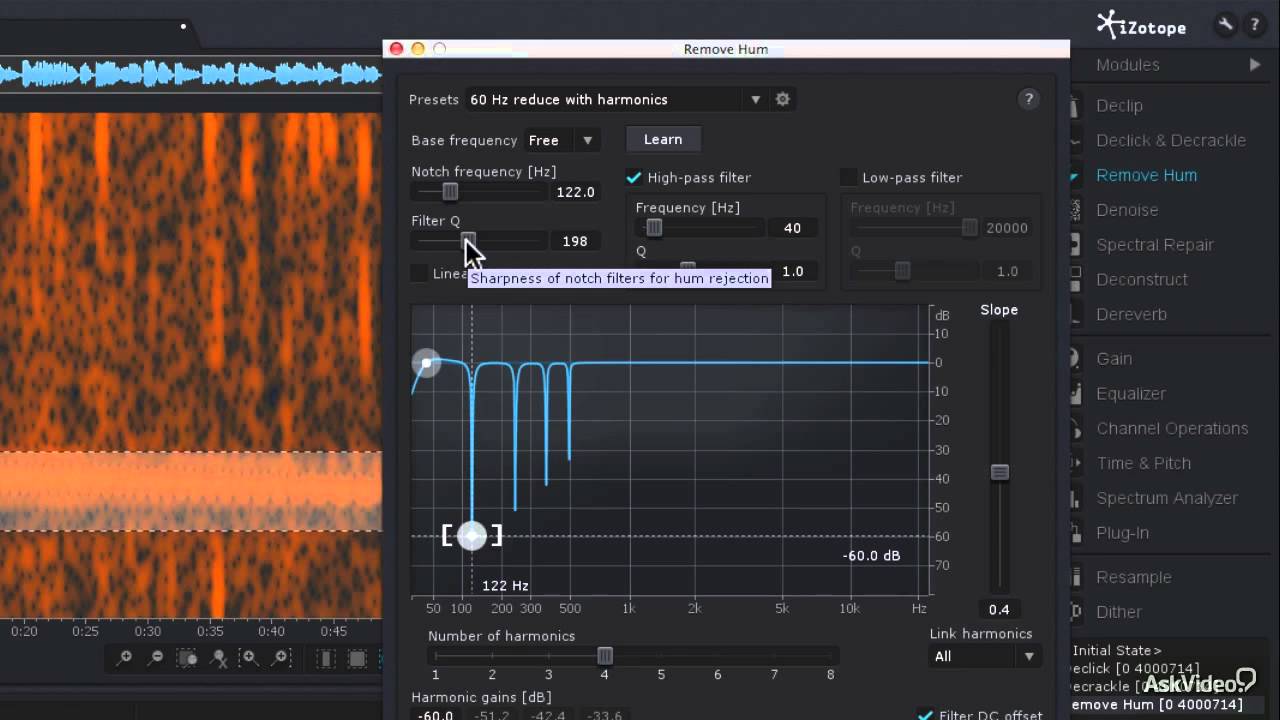
Task: Click the Dither module icon
Action: tap(1076, 612)
